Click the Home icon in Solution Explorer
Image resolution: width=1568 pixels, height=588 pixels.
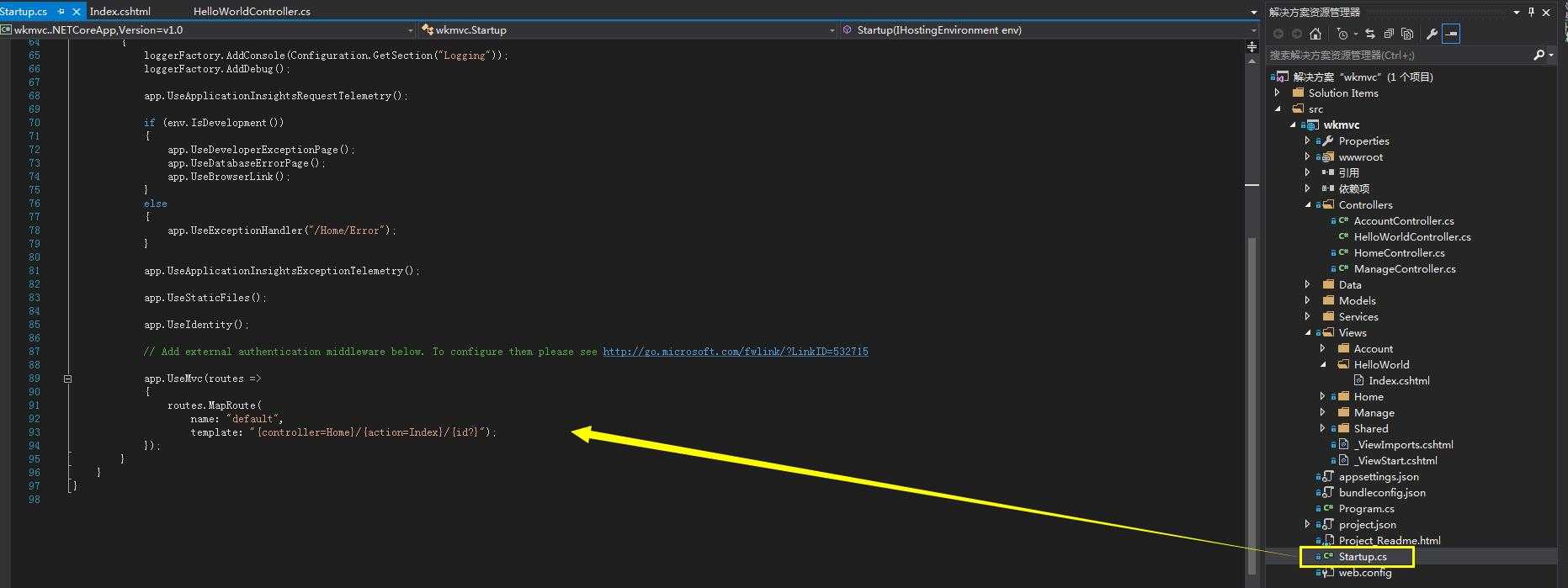coord(1316,34)
